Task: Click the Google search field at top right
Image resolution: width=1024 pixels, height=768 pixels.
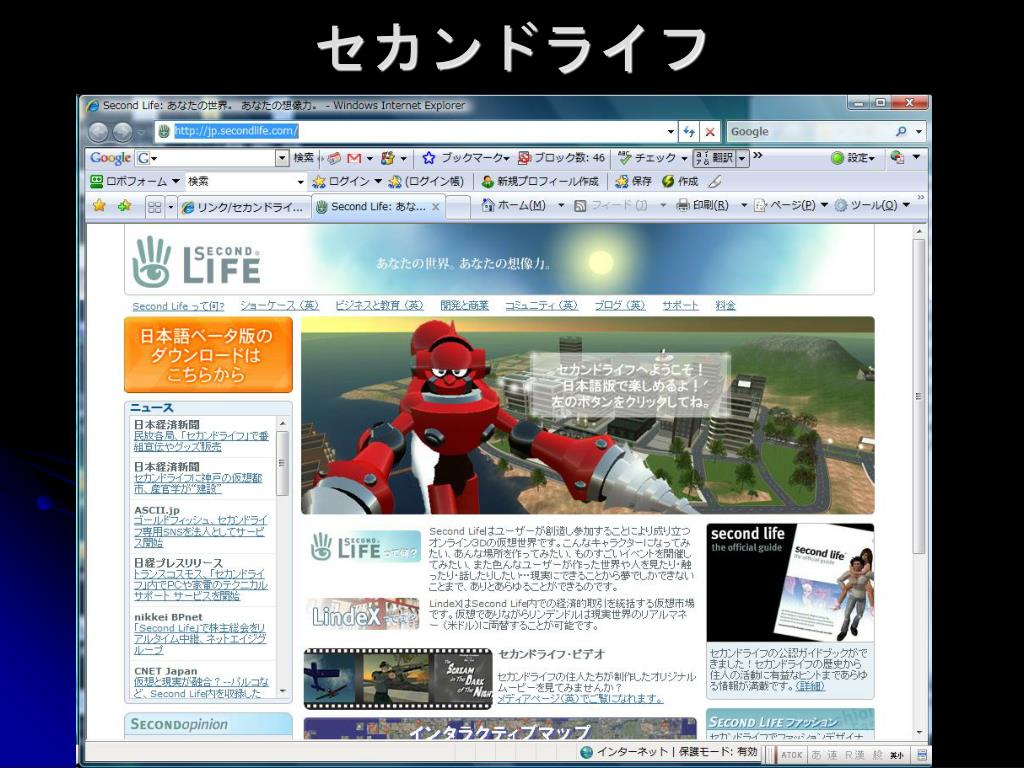Action: 810,131
